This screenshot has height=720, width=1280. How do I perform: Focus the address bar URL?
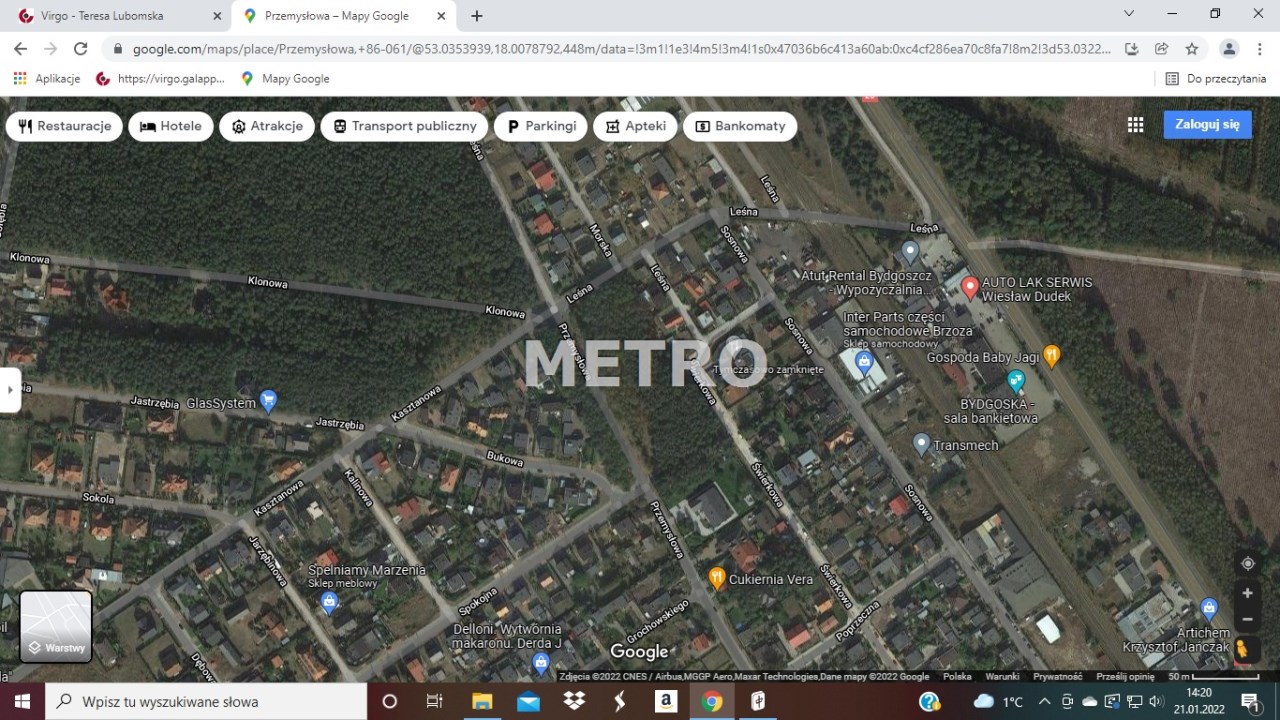pyautogui.click(x=621, y=48)
